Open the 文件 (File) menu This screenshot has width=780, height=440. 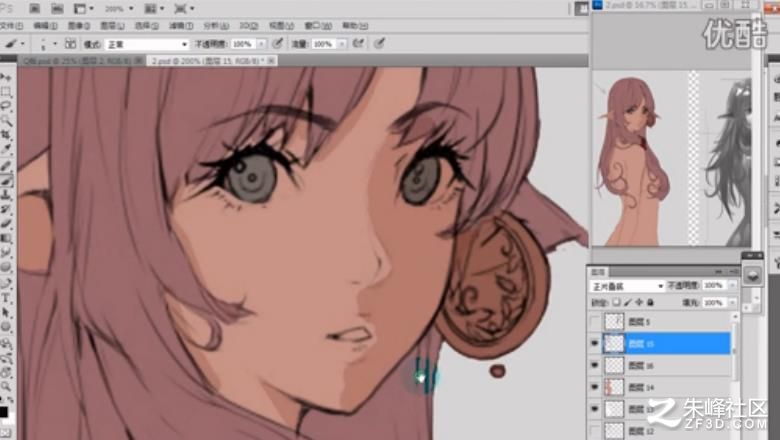[11, 25]
